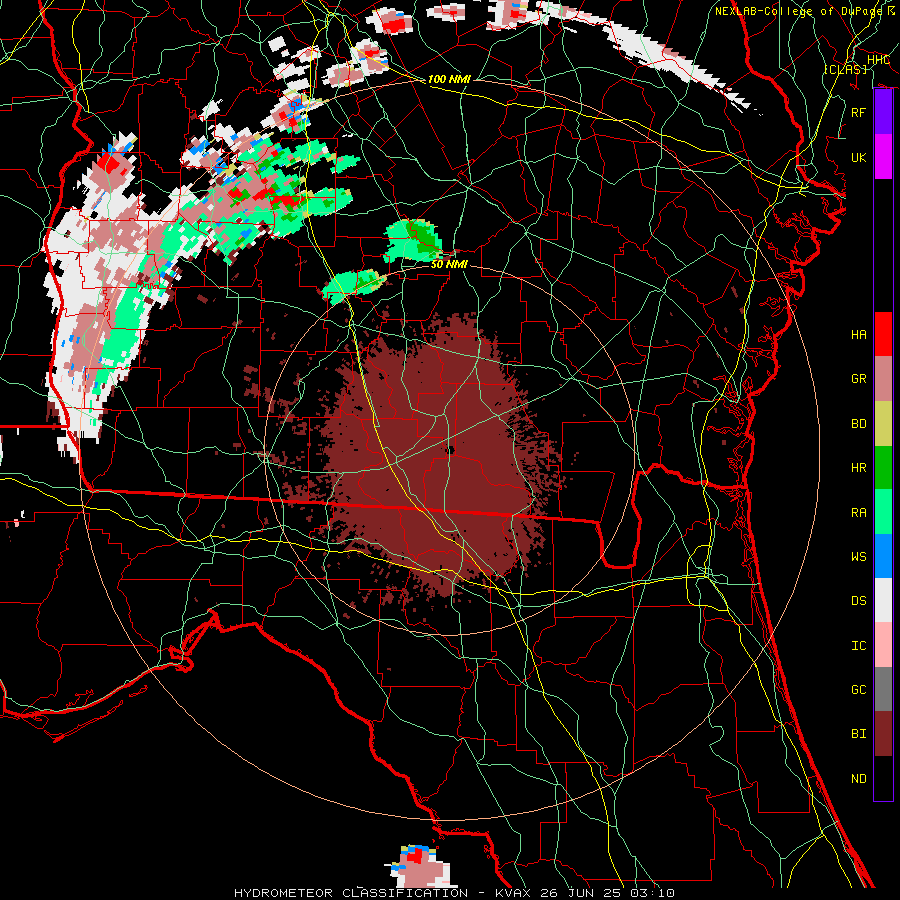Click the "BI" legend label
900x900 pixels.
859,734
